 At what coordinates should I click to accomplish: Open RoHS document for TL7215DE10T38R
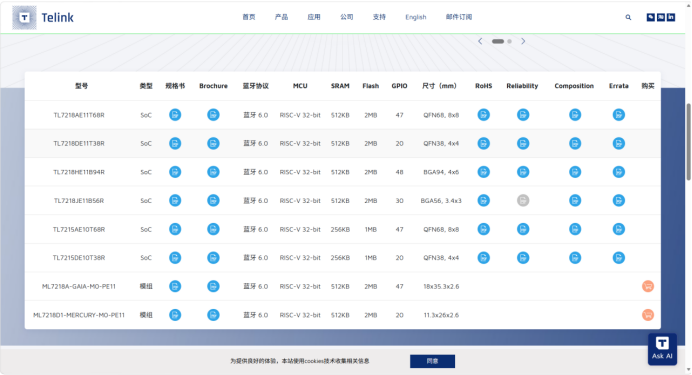click(484, 258)
